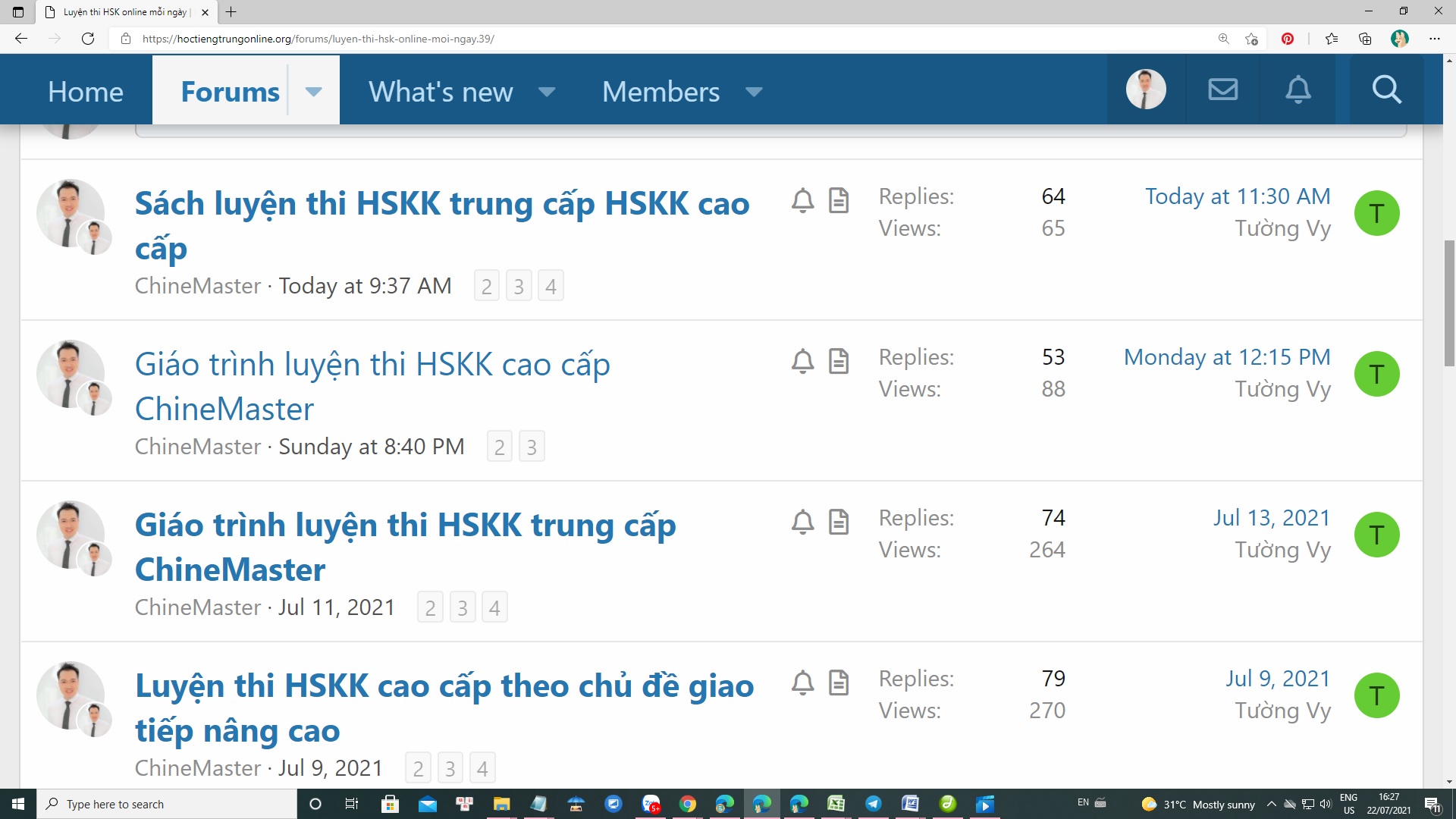1456x819 pixels.
Task: Open the Members nav item
Action: coord(660,92)
